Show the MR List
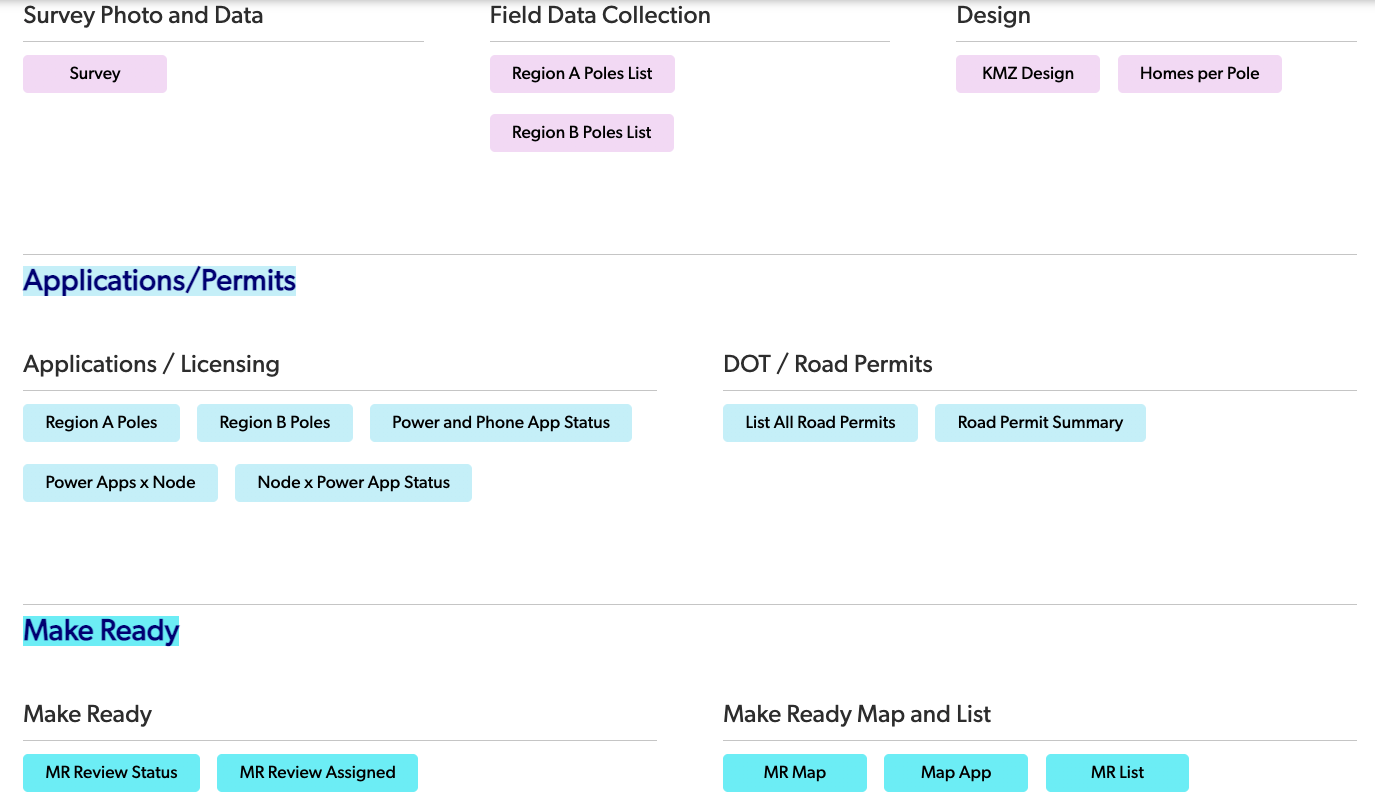The height and width of the screenshot is (799, 1375). pos(1117,773)
